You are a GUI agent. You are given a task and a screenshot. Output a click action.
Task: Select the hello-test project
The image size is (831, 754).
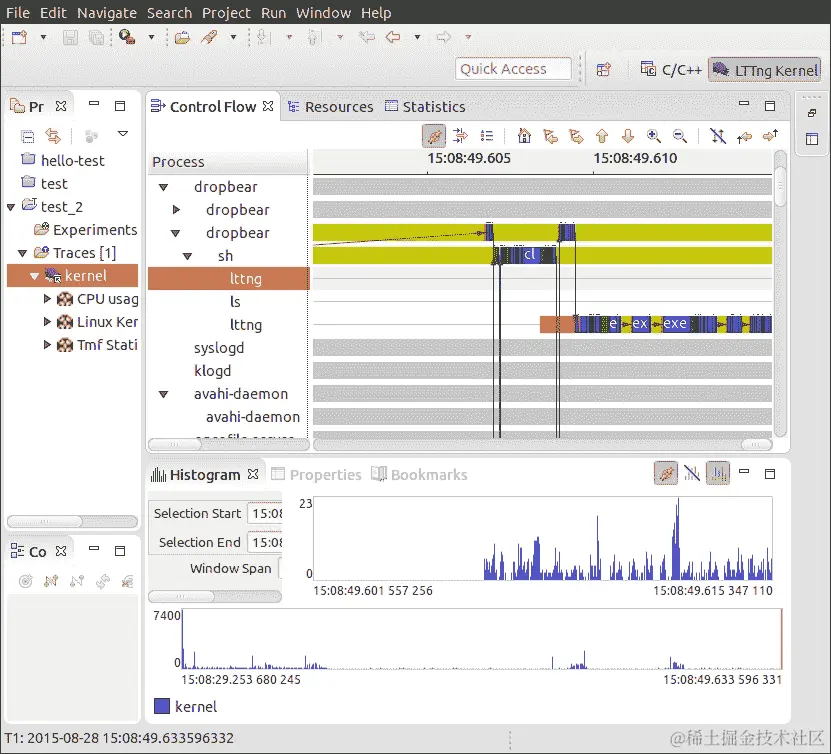[73, 161]
